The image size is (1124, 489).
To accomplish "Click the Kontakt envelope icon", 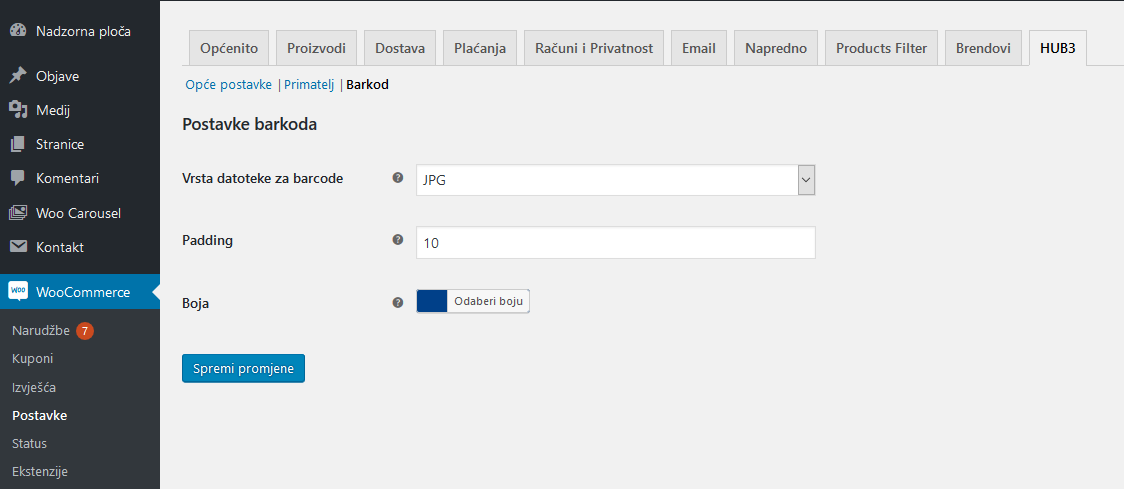I will click(18, 247).
